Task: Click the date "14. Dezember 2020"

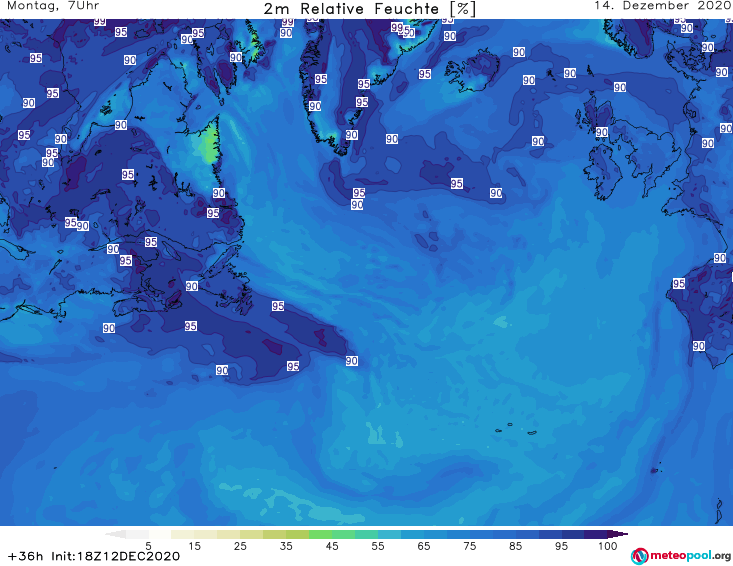Action: click(x=662, y=6)
